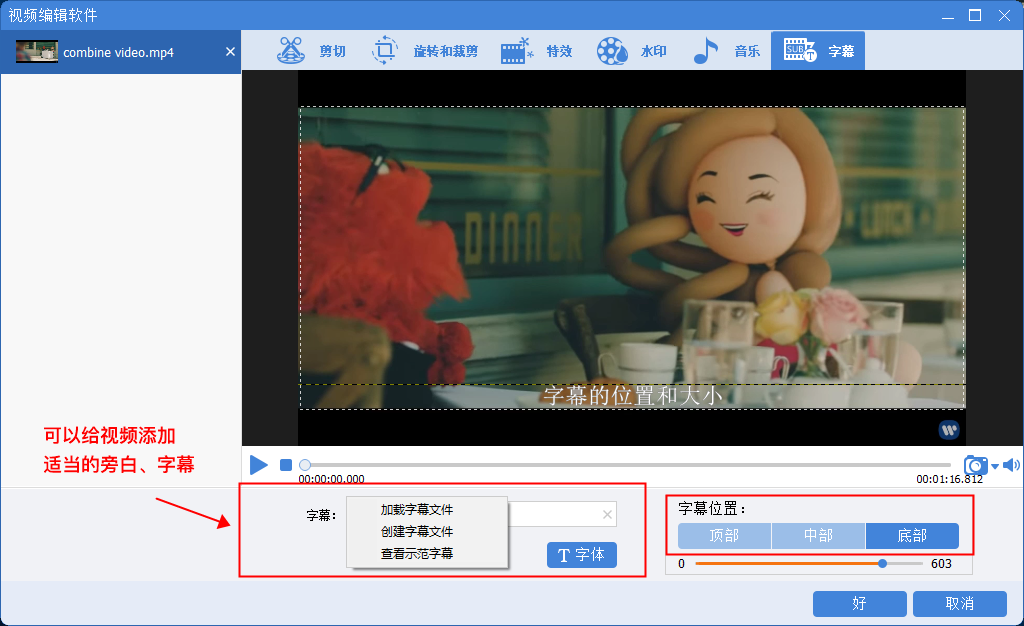1024x626 pixels.
Task: Click the rotate-crop icon
Action: tap(385, 50)
